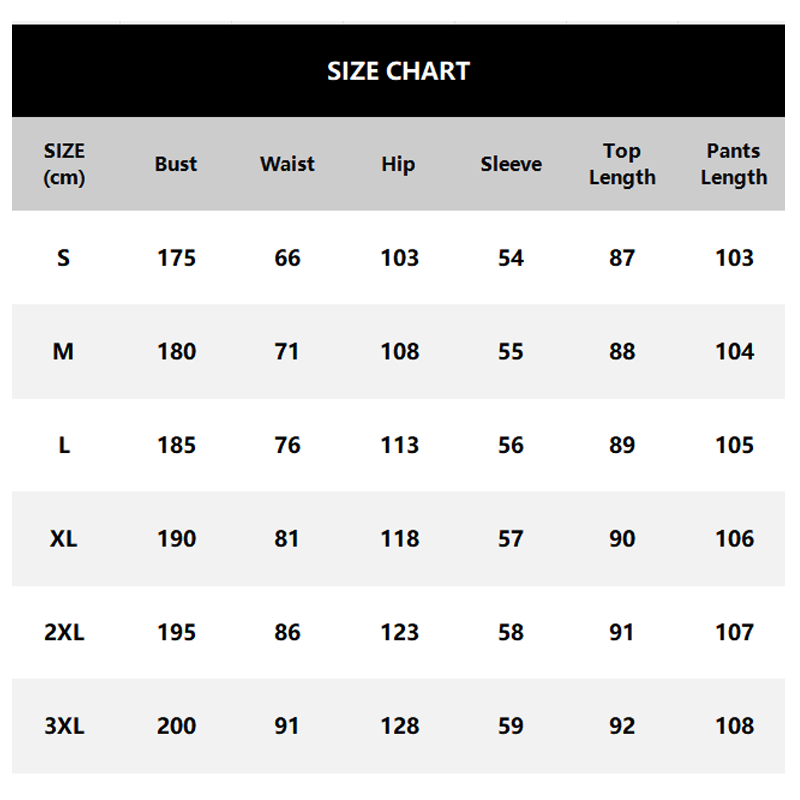Viewport: 800px width, 800px height.
Task: Select the XL size row label
Action: tap(64, 539)
